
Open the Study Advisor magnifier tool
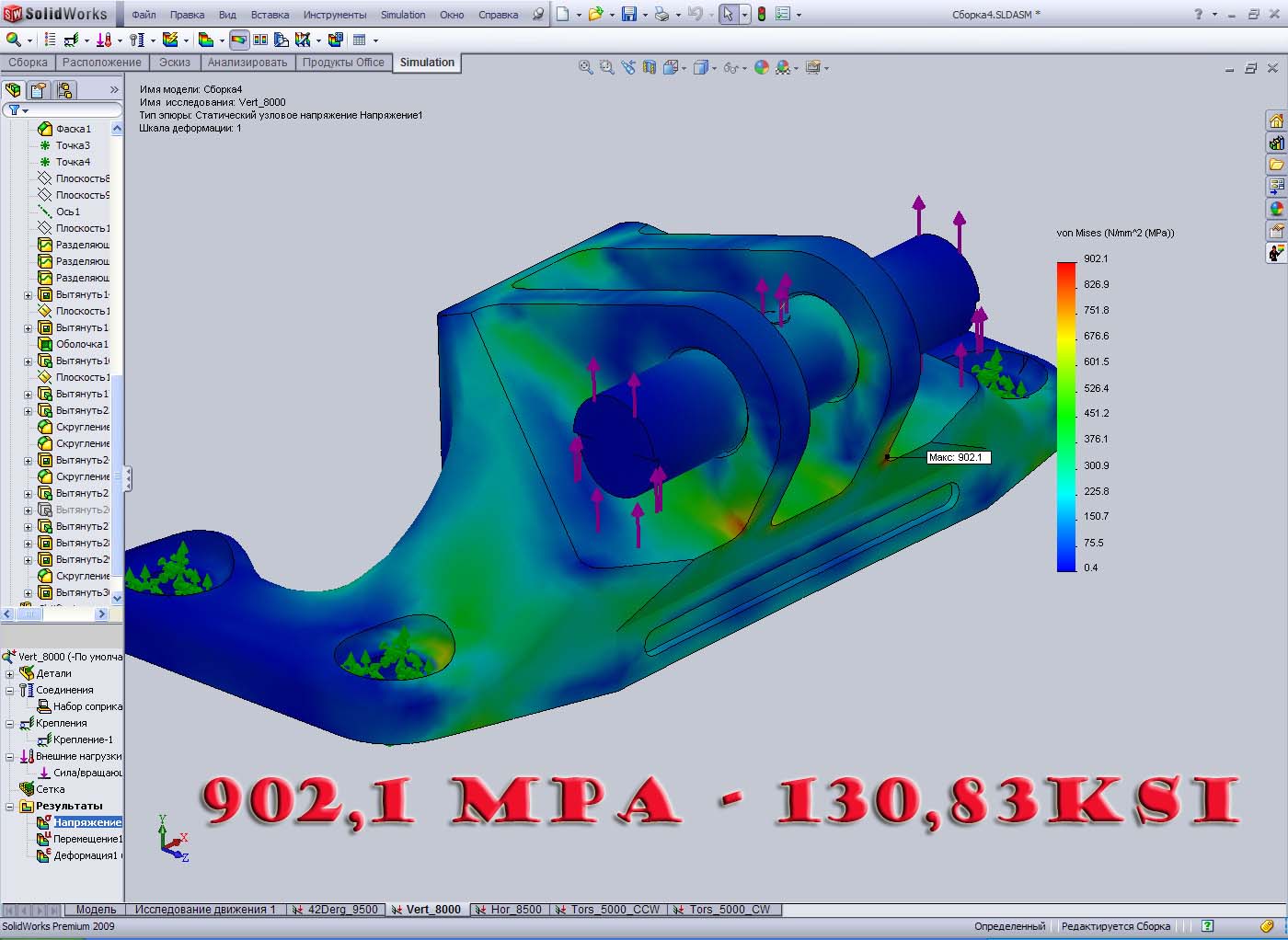14,40
